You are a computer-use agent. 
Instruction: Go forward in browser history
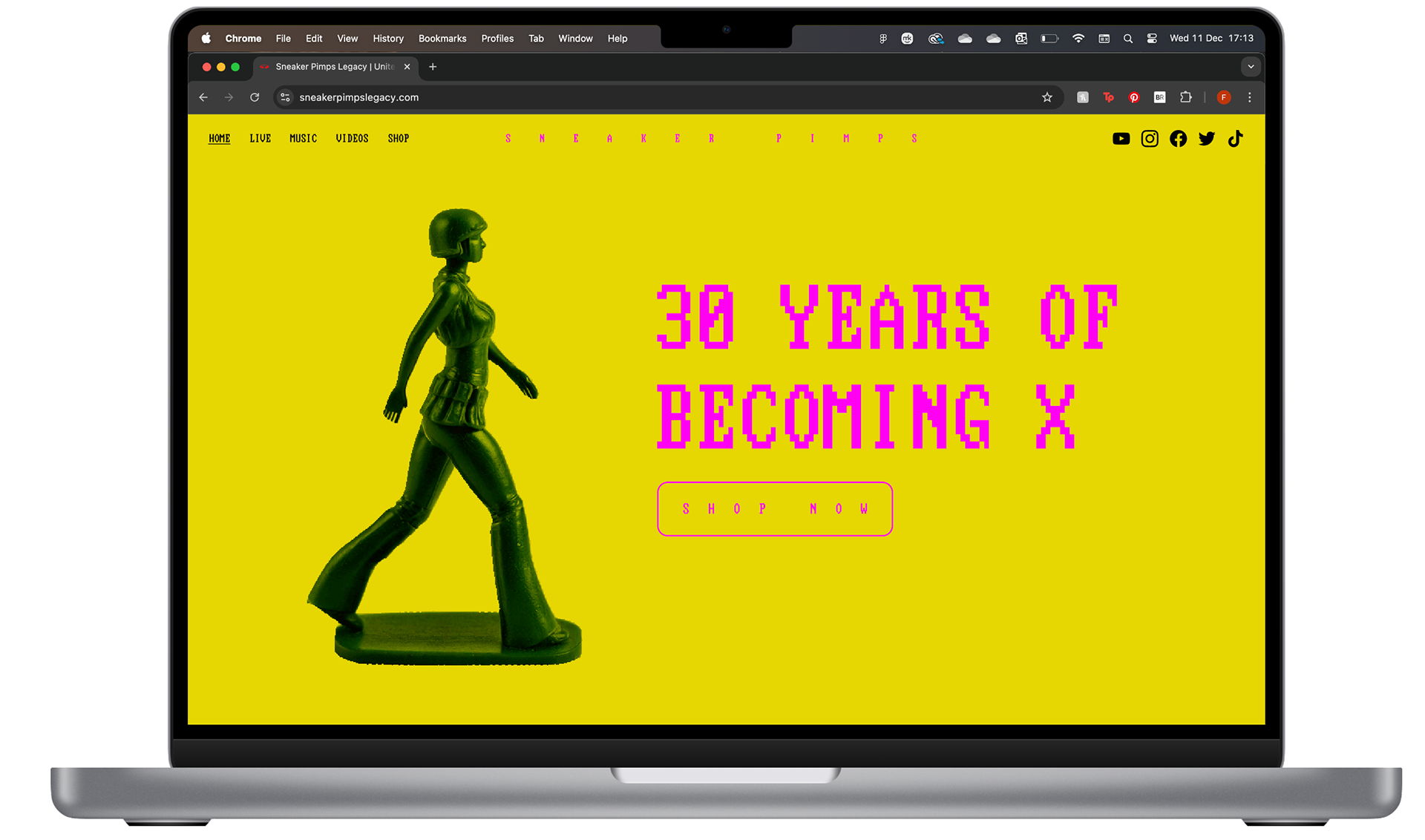pyautogui.click(x=229, y=97)
